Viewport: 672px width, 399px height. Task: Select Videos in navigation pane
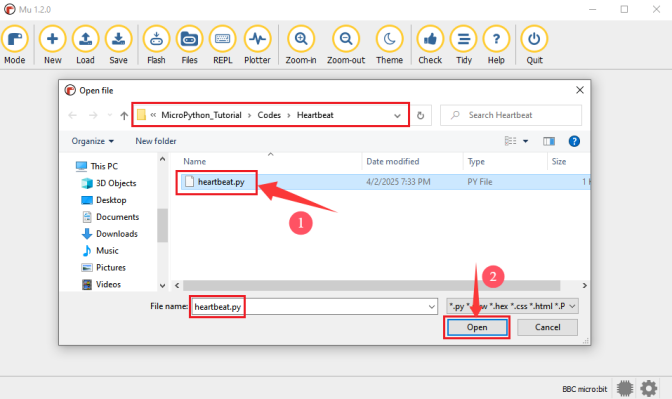point(101,284)
